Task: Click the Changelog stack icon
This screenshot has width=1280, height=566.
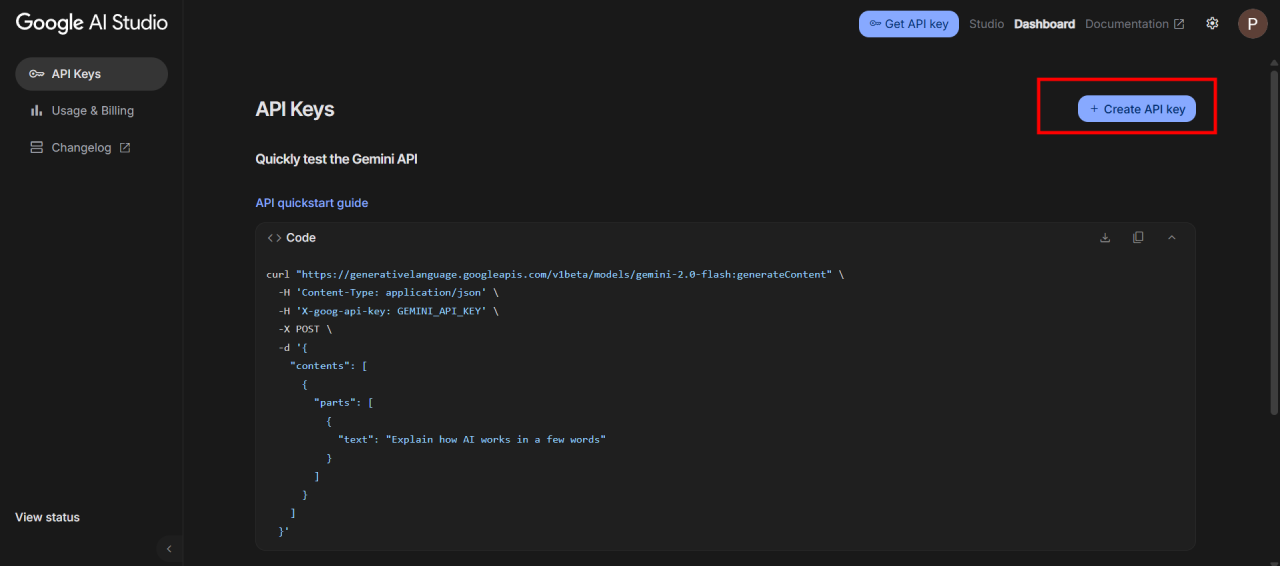Action: pyautogui.click(x=36, y=148)
